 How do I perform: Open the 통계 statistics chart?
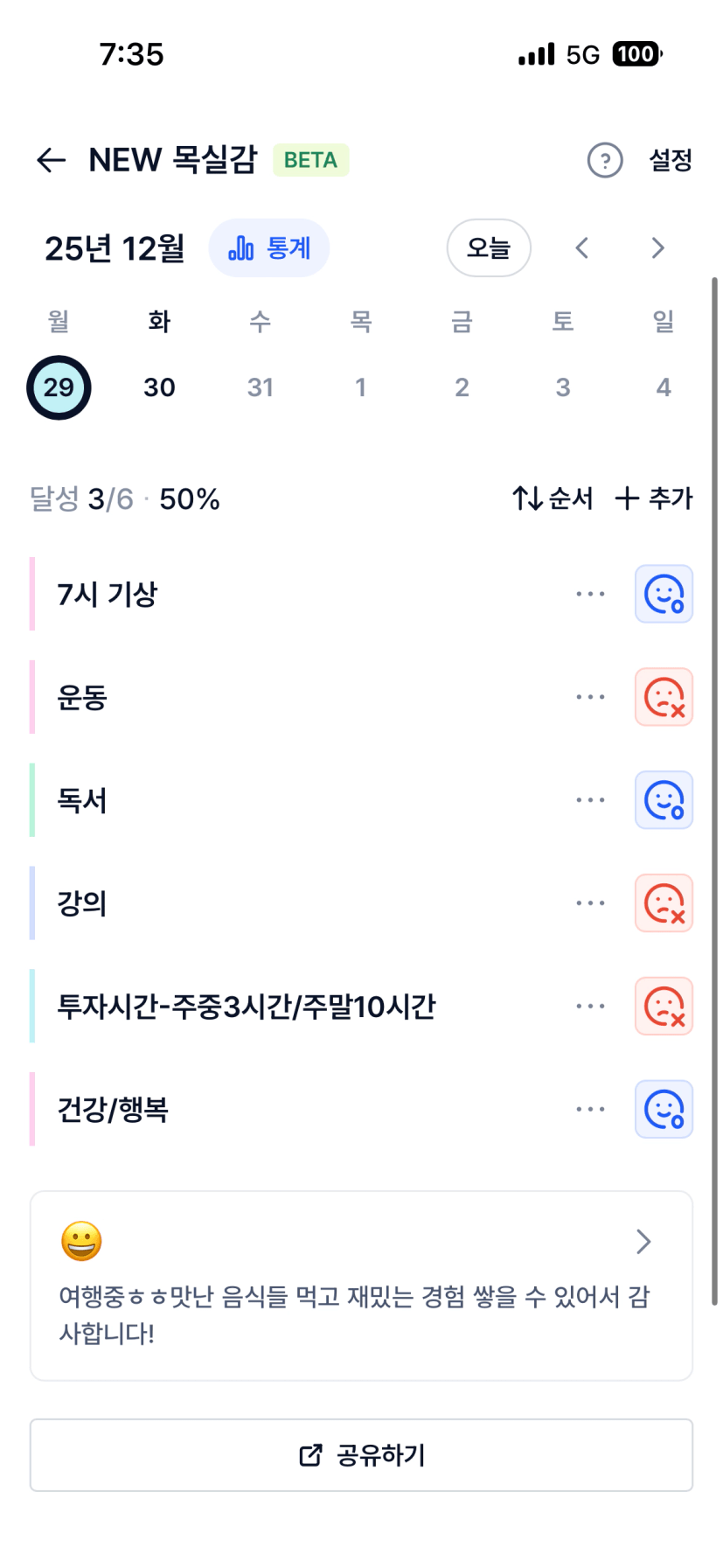point(269,248)
